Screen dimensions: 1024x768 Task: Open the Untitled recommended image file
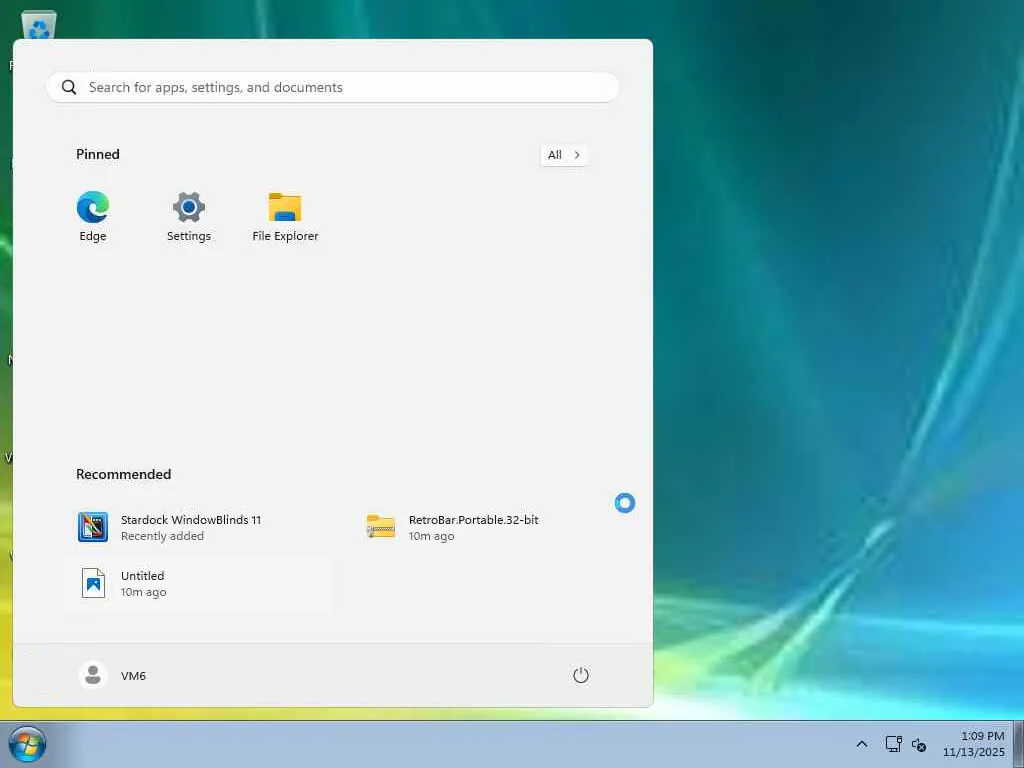click(x=198, y=584)
